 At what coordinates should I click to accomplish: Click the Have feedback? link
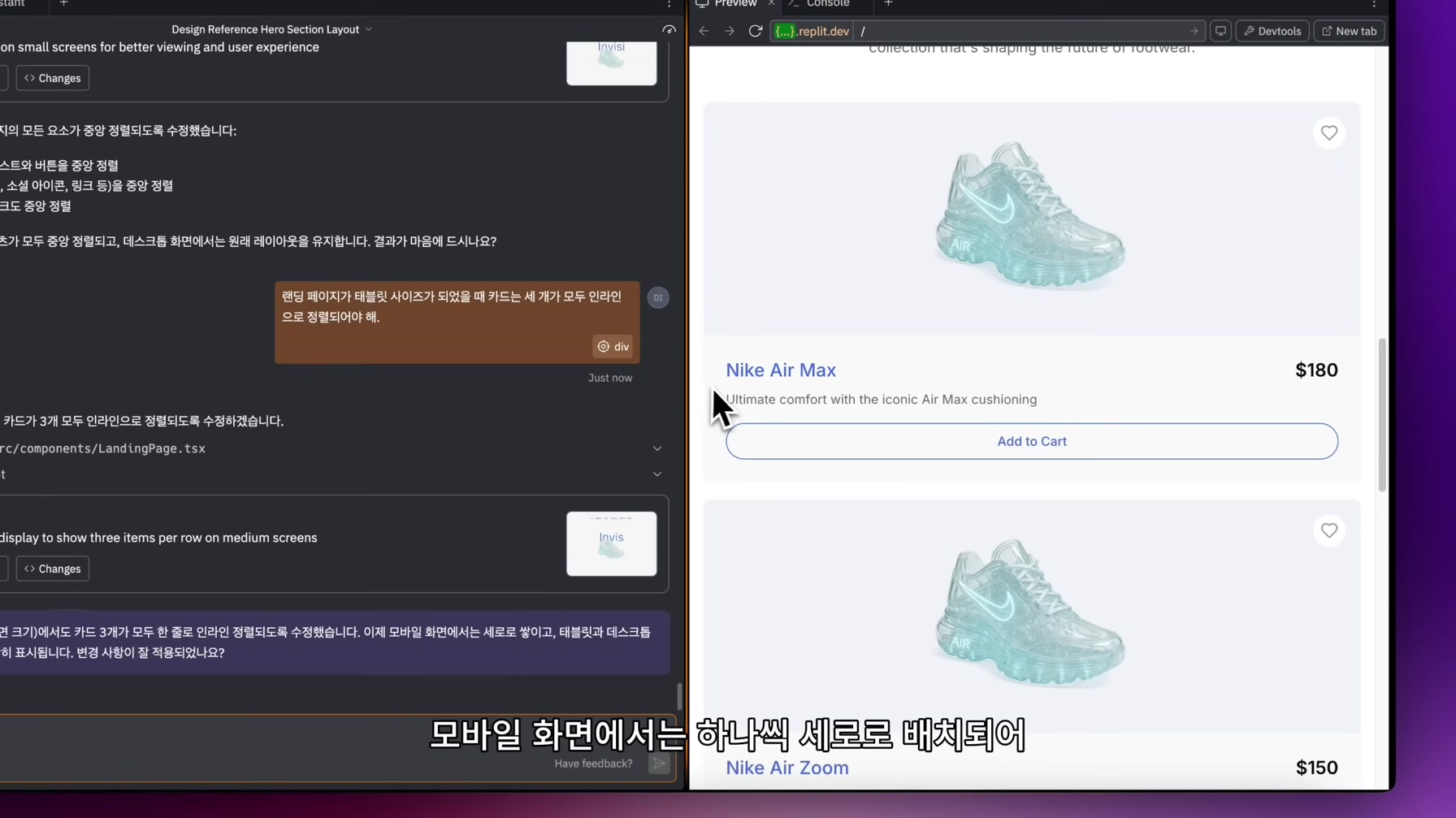tap(593, 764)
